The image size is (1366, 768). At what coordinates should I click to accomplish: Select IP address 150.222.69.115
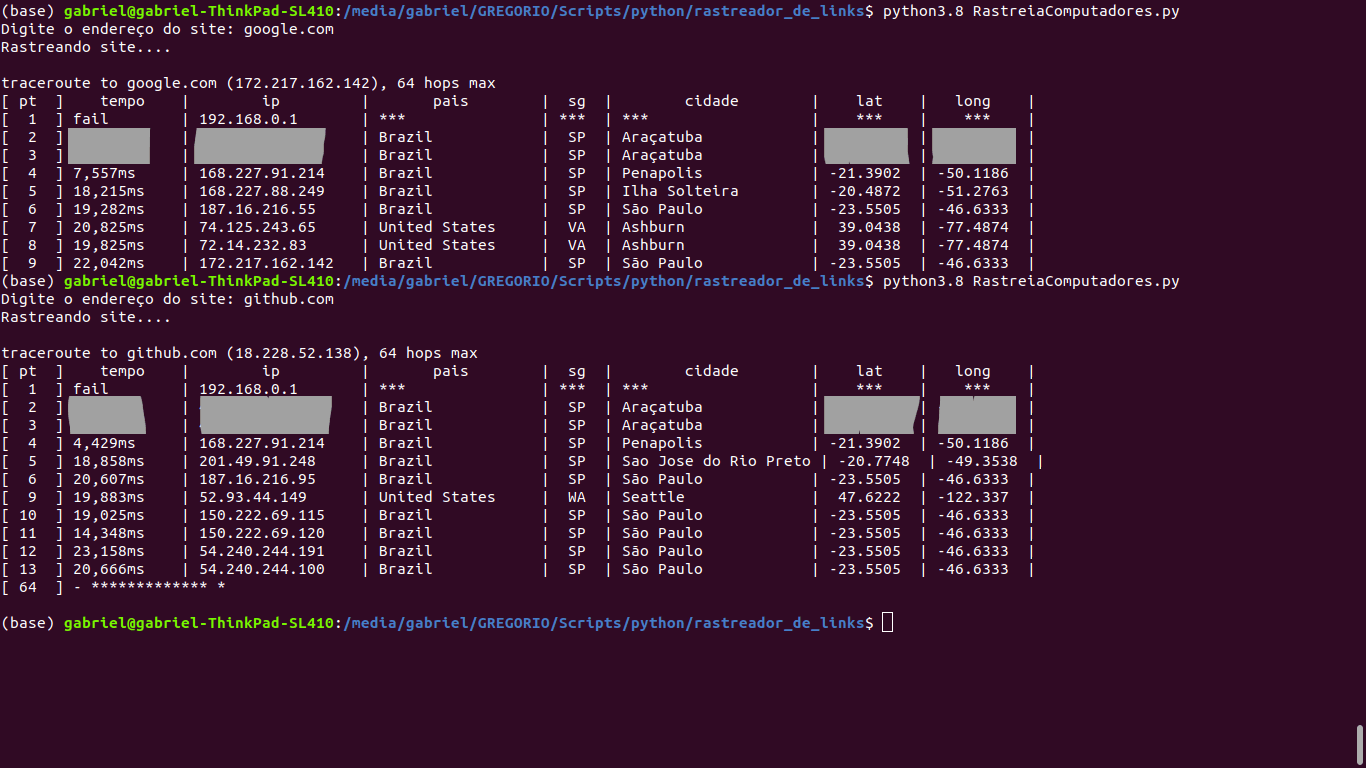pyautogui.click(x=261, y=515)
